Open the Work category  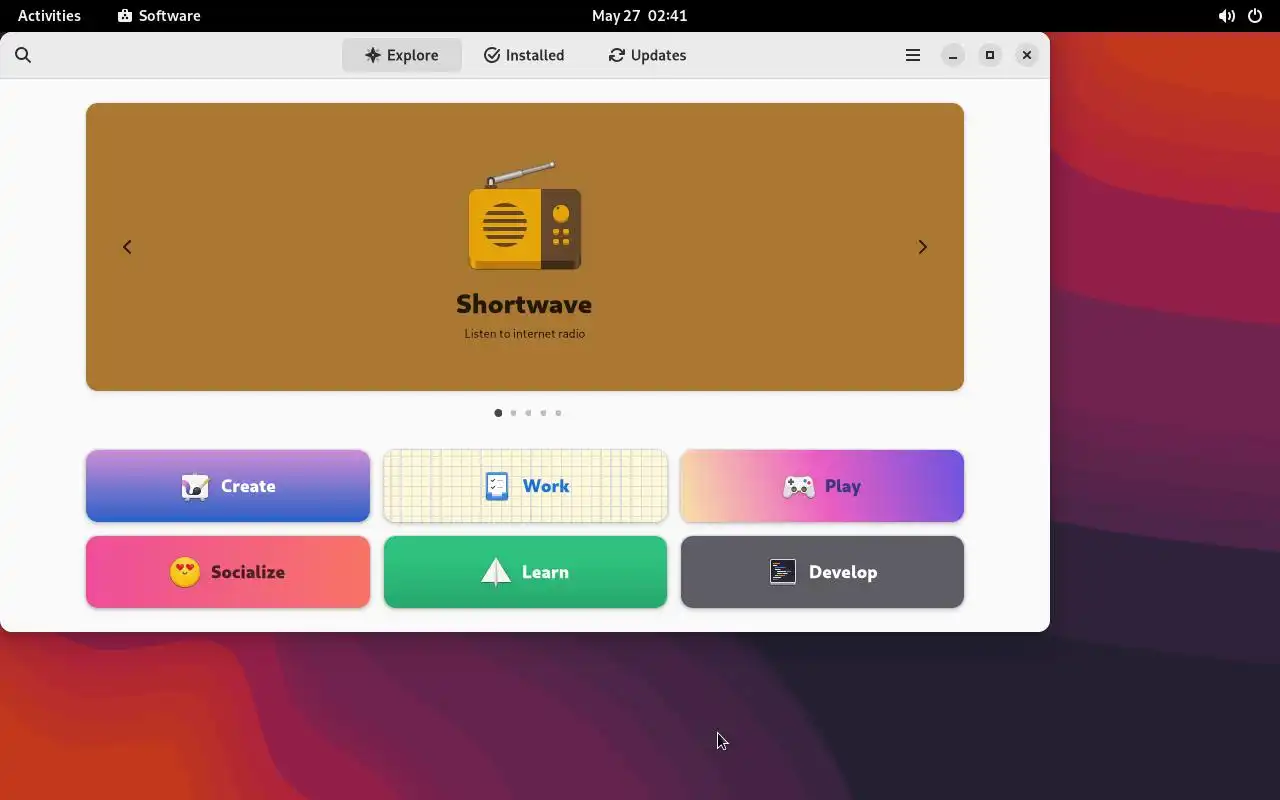[525, 486]
